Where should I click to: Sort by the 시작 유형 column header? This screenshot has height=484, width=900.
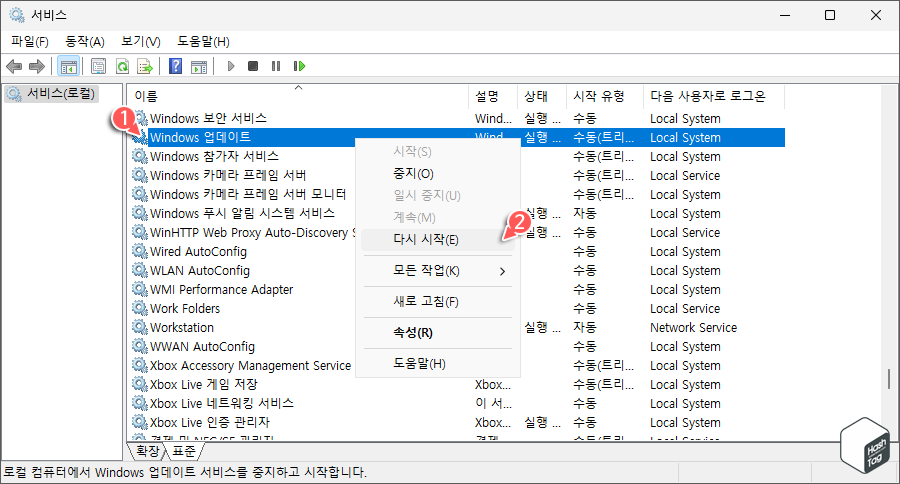(605, 96)
